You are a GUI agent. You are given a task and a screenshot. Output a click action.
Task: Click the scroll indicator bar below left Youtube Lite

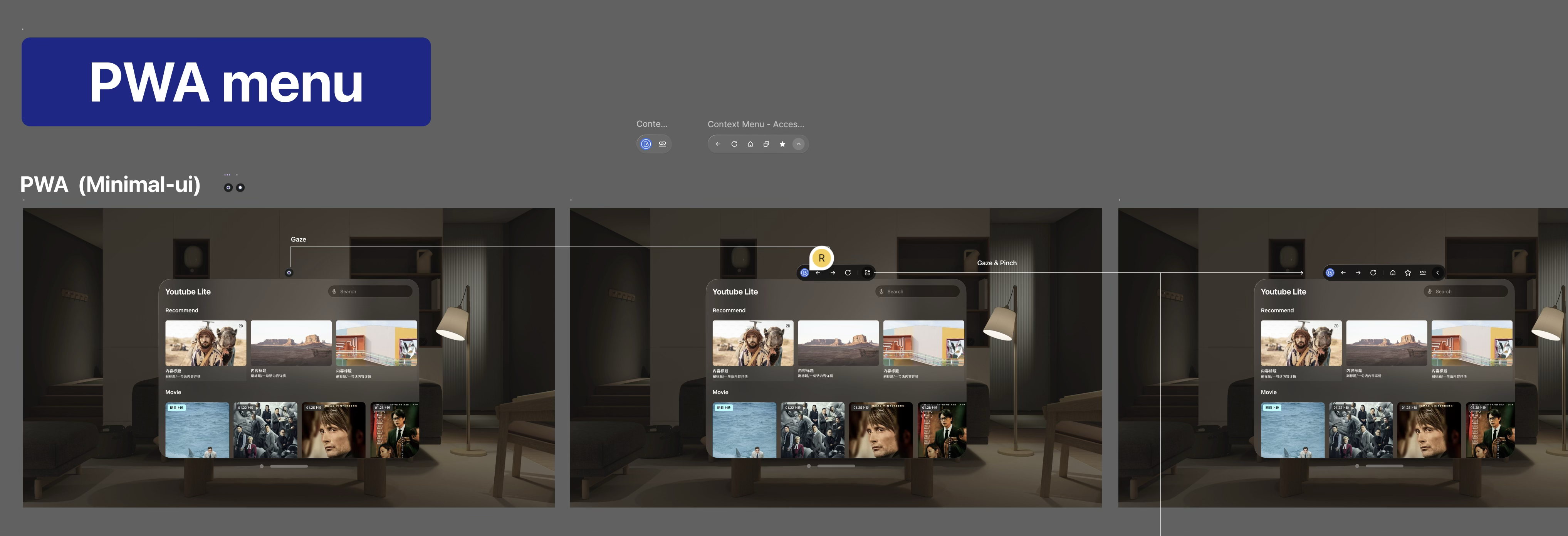click(x=289, y=466)
